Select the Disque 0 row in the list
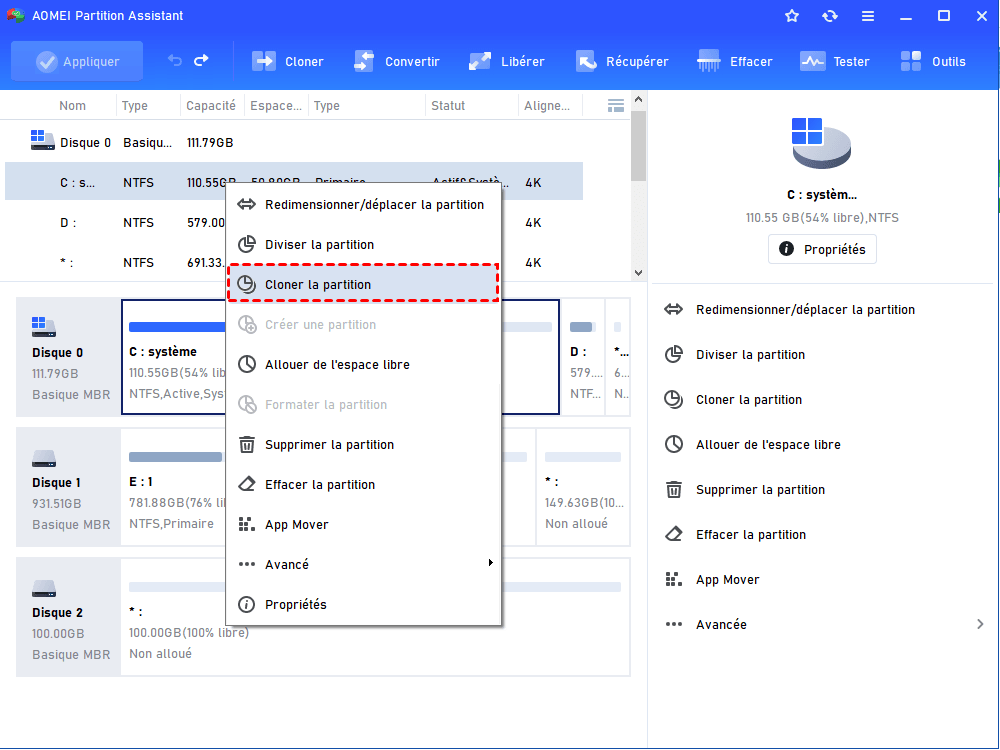1000x750 pixels. [294, 143]
